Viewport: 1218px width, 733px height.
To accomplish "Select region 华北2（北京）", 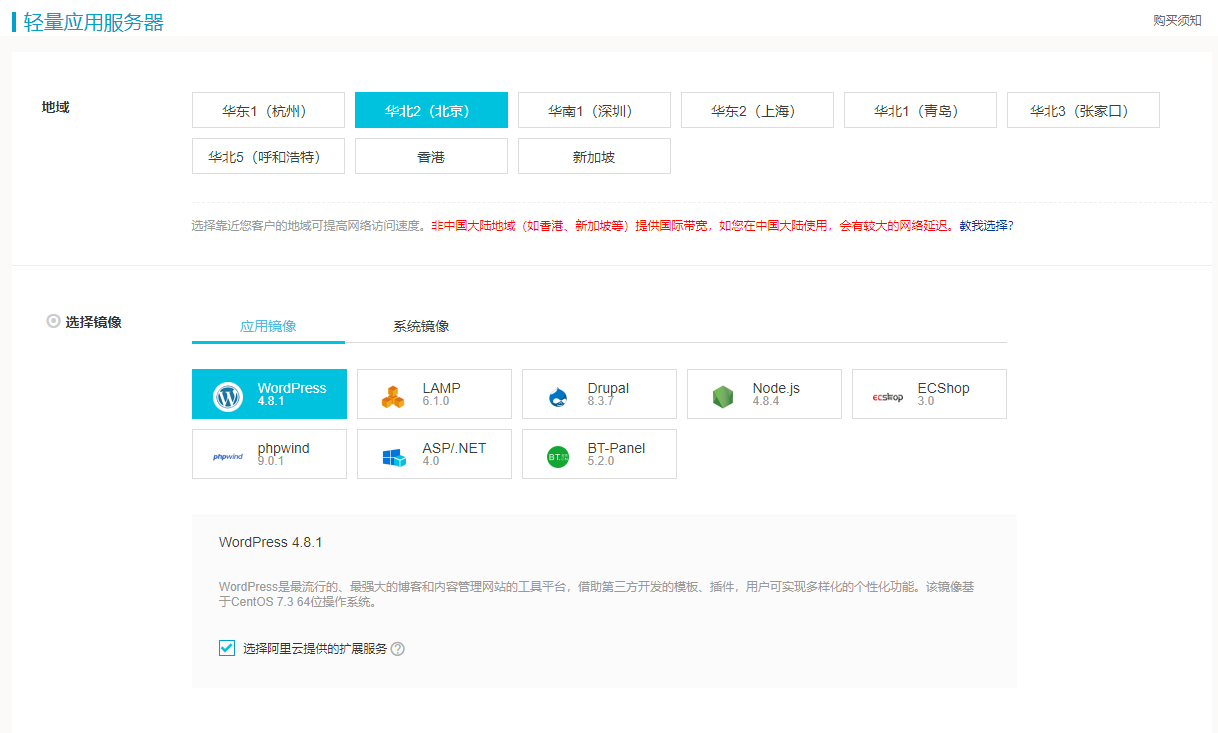I will (x=431, y=110).
